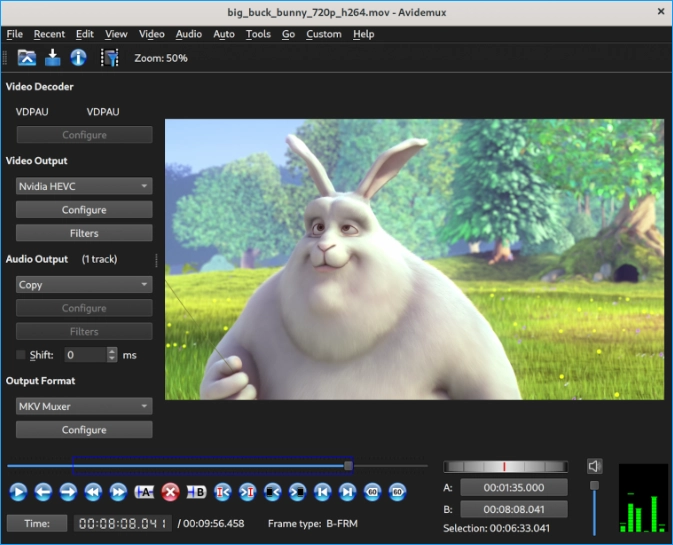Click the Save video toolbar icon

pyautogui.click(x=52, y=58)
